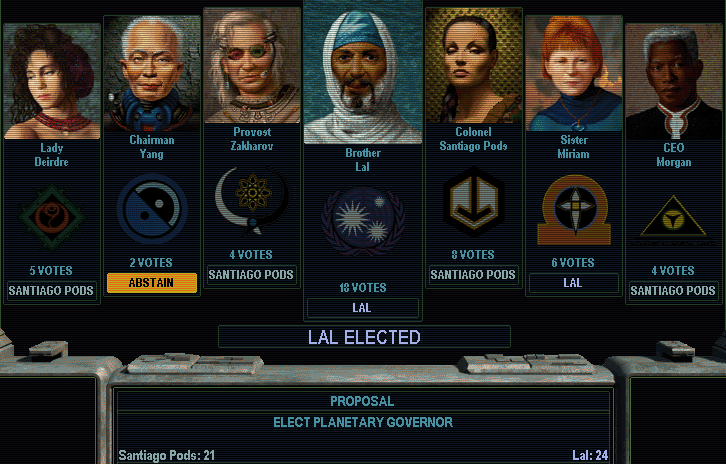Click Deirdre's SANTIAGO PODS vote box
726x464 pixels.
51,291
